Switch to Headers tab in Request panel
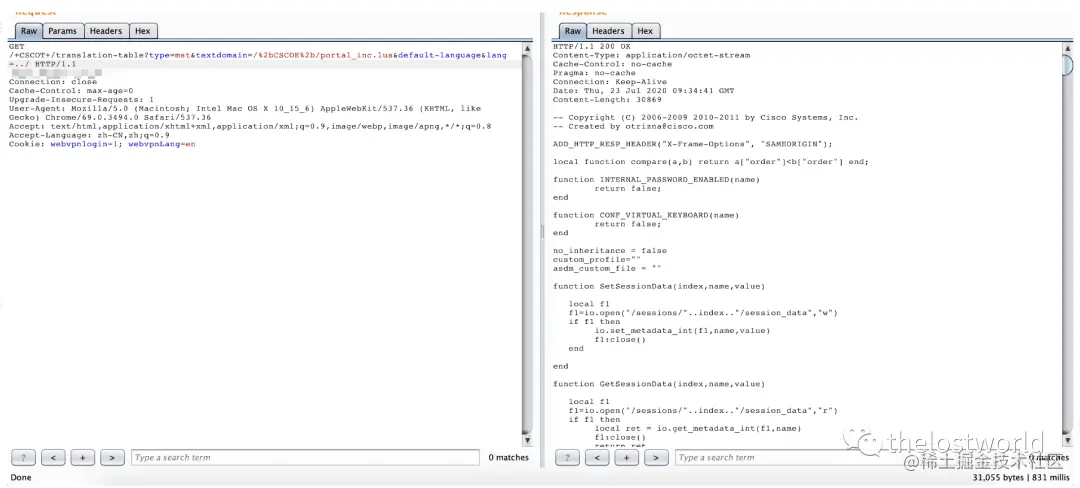 [106, 31]
